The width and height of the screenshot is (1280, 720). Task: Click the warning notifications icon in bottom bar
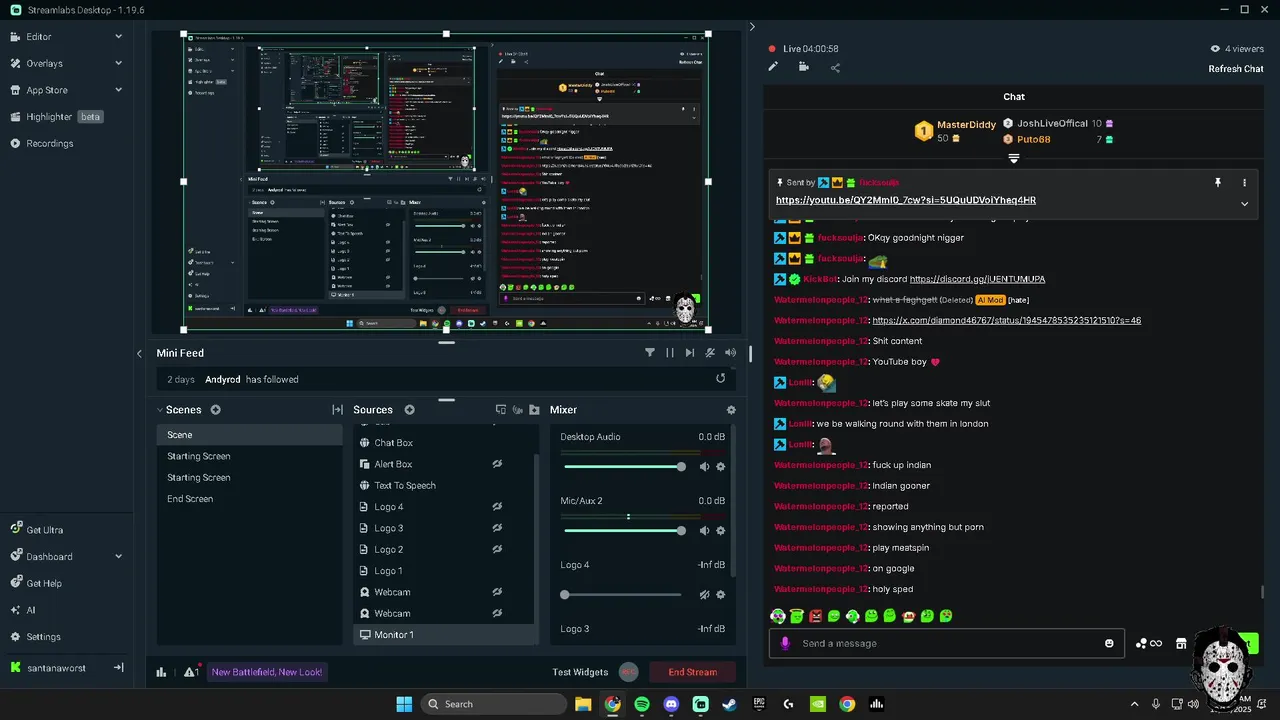coord(190,672)
